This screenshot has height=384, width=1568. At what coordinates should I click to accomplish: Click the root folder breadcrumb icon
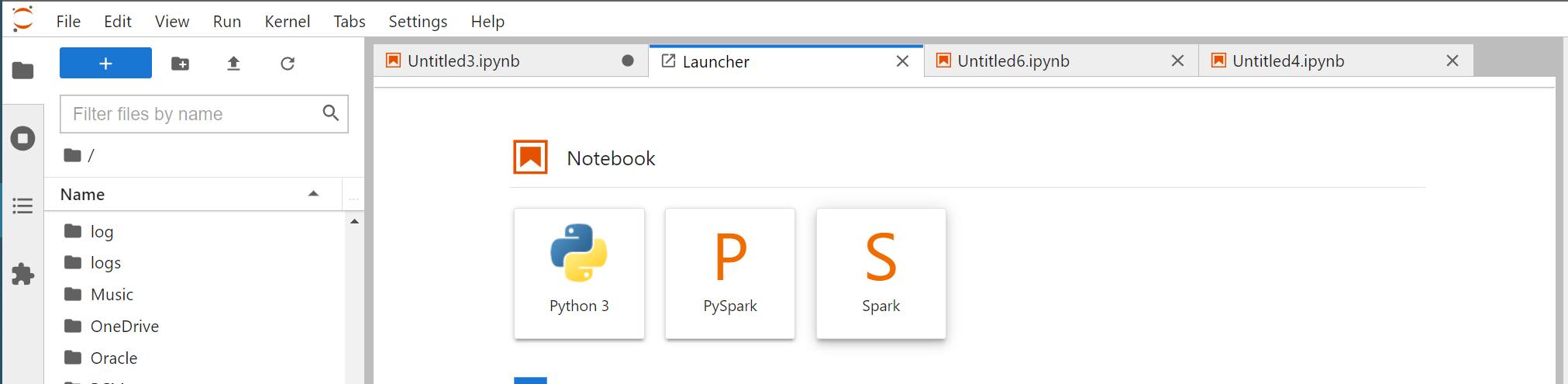pyautogui.click(x=73, y=155)
